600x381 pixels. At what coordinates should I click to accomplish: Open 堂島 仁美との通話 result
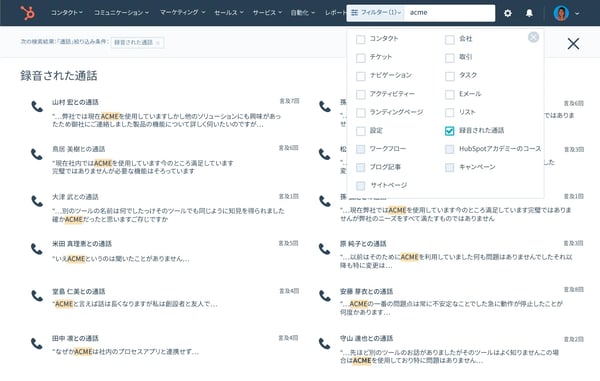pyautogui.click(x=78, y=291)
